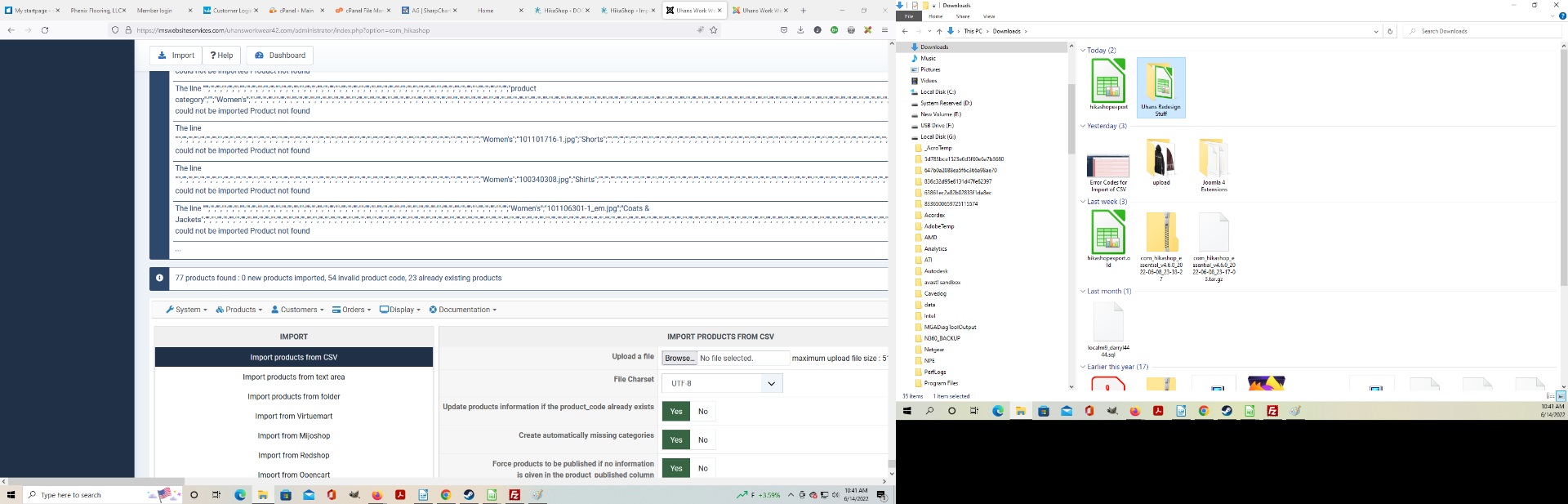
Task: Expand the HikaShop Display menu
Action: (400, 310)
